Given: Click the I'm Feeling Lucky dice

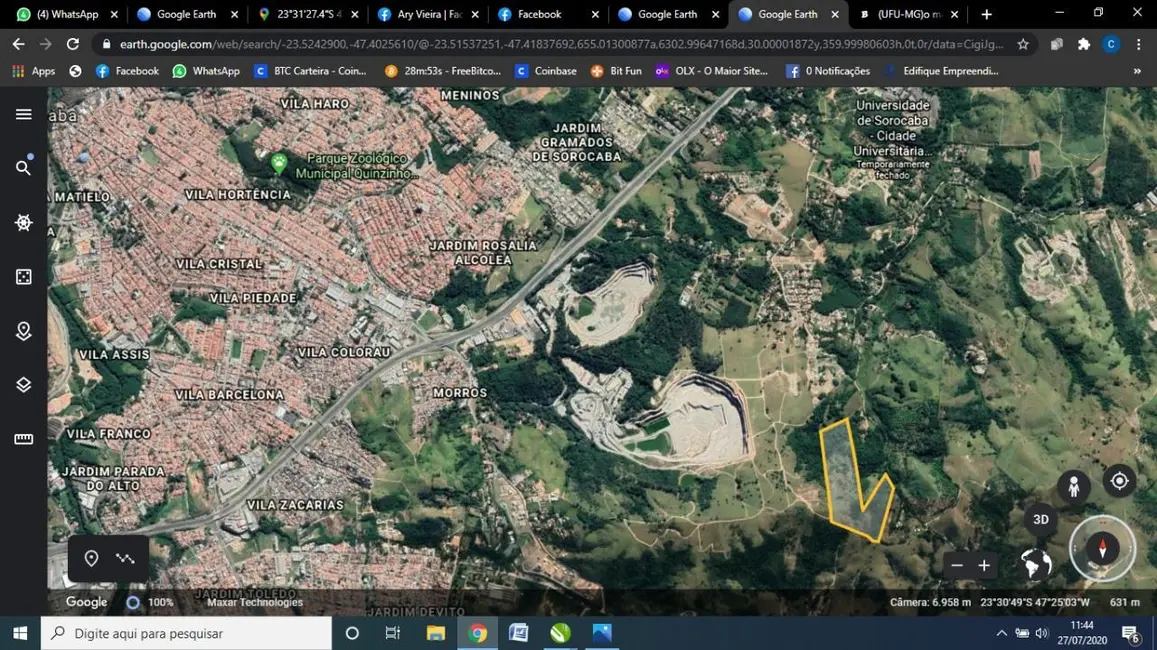Looking at the screenshot, I should (24, 277).
